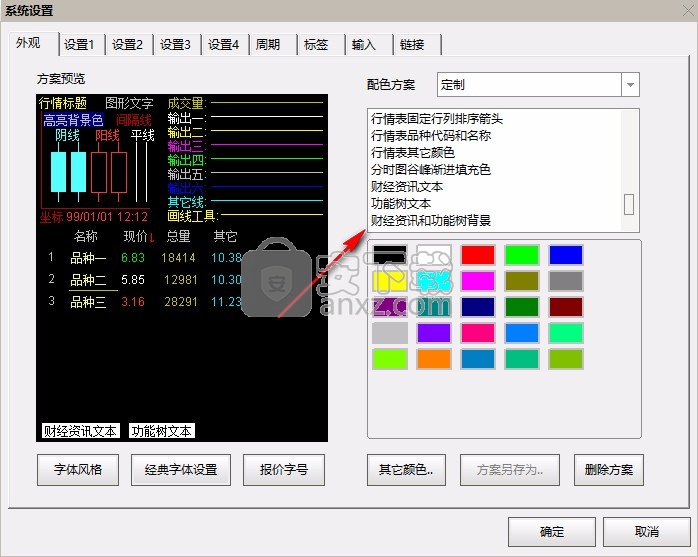The image size is (698, 557).
Task: Pick the maroon color swatch
Action: click(x=566, y=307)
